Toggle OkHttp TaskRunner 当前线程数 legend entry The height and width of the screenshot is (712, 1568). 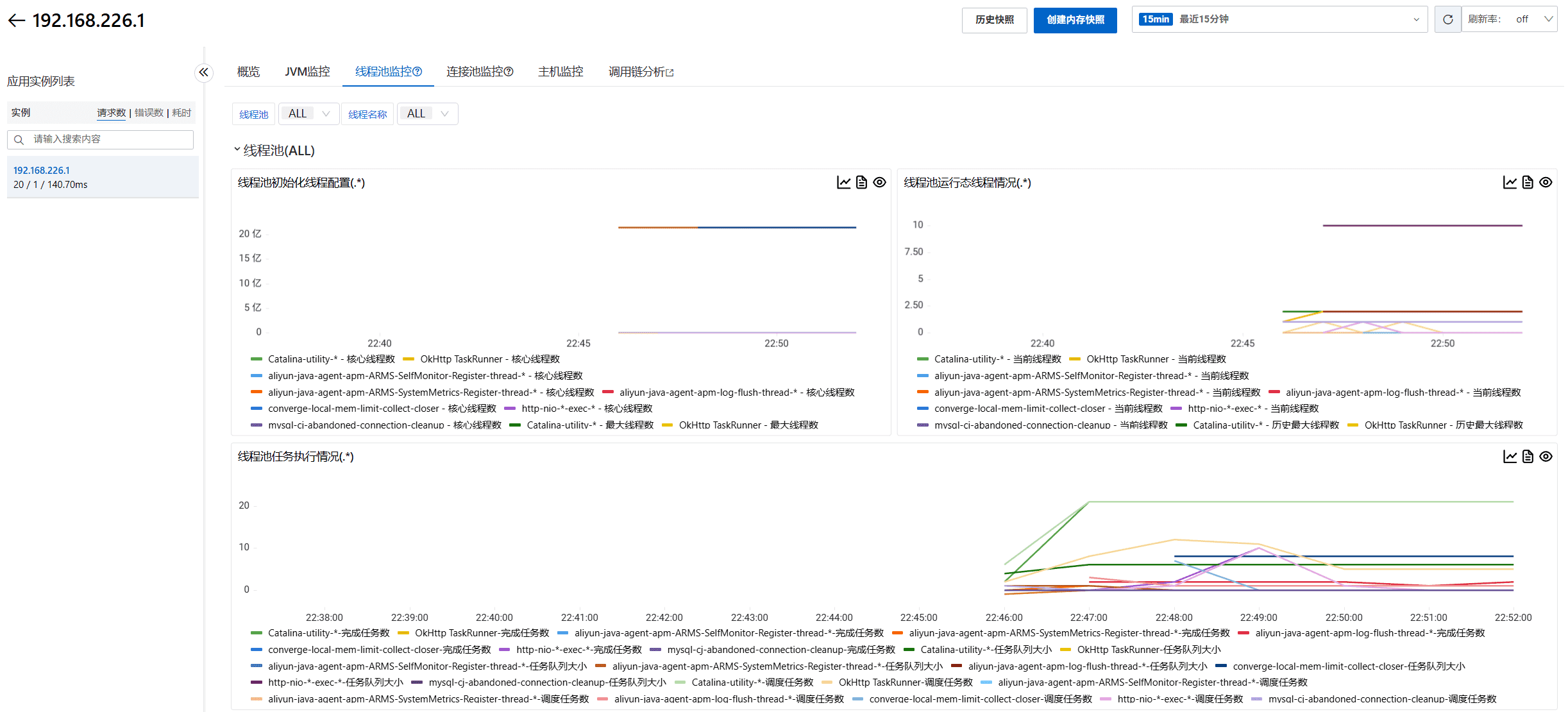[x=1147, y=359]
